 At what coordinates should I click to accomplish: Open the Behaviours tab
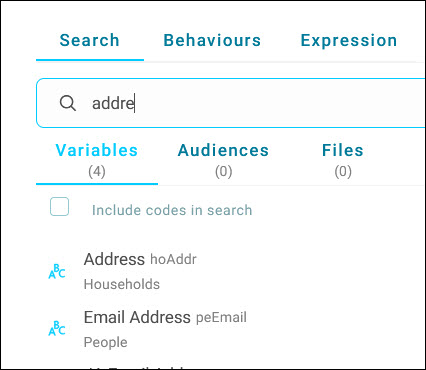212,40
